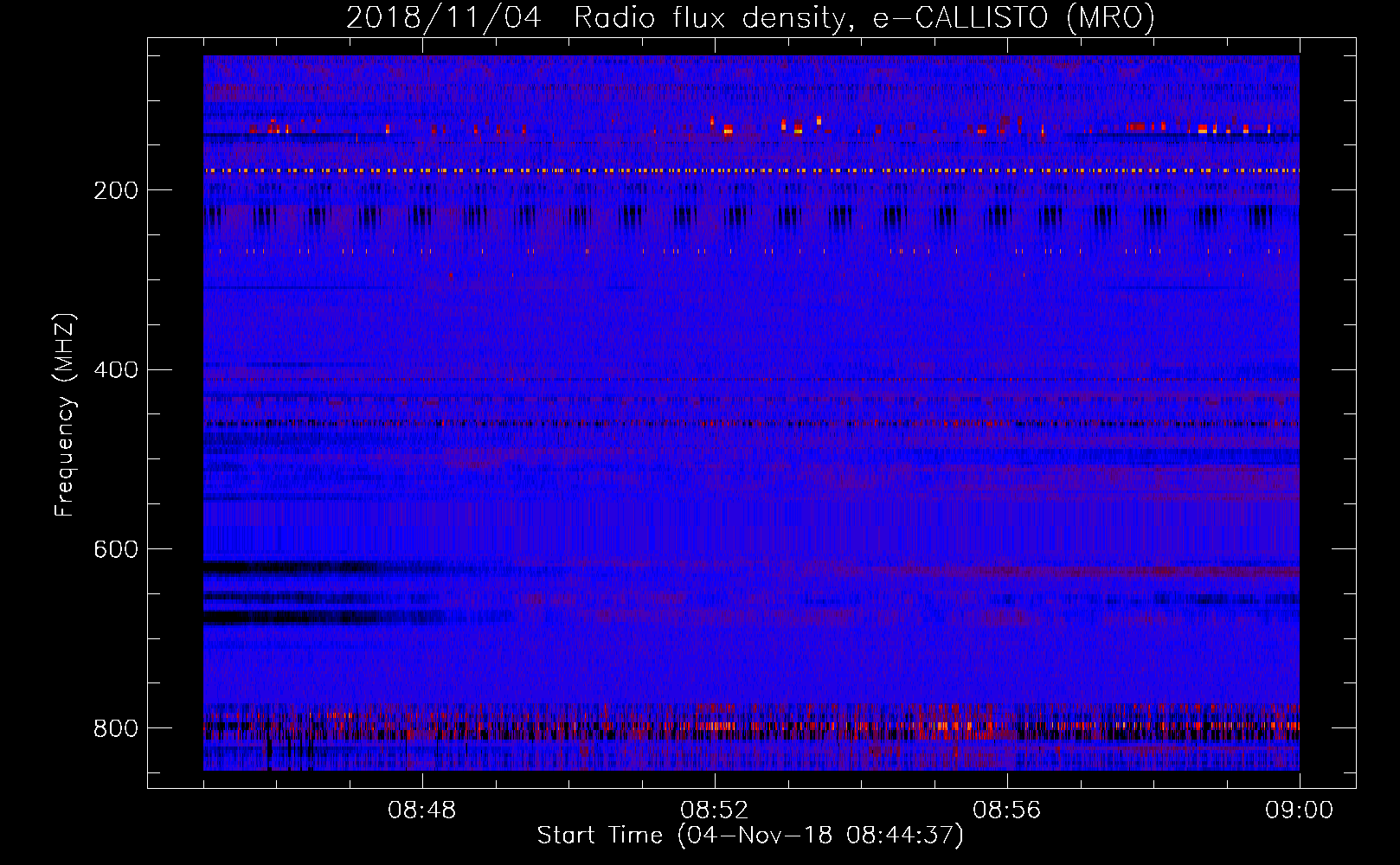Click the 'Start Time (04-Nov-18 08:44:37)' label
Screen dimensions: 1400x865
(750, 836)
